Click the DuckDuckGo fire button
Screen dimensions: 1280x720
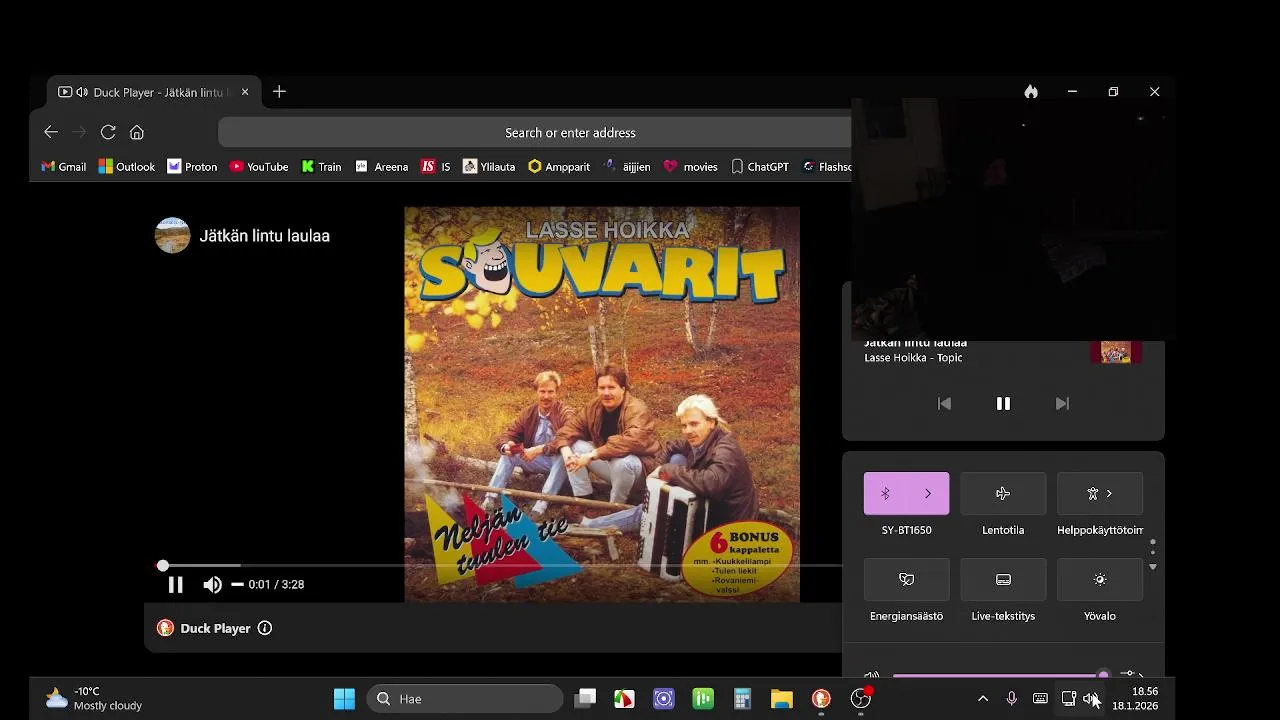(x=1031, y=91)
